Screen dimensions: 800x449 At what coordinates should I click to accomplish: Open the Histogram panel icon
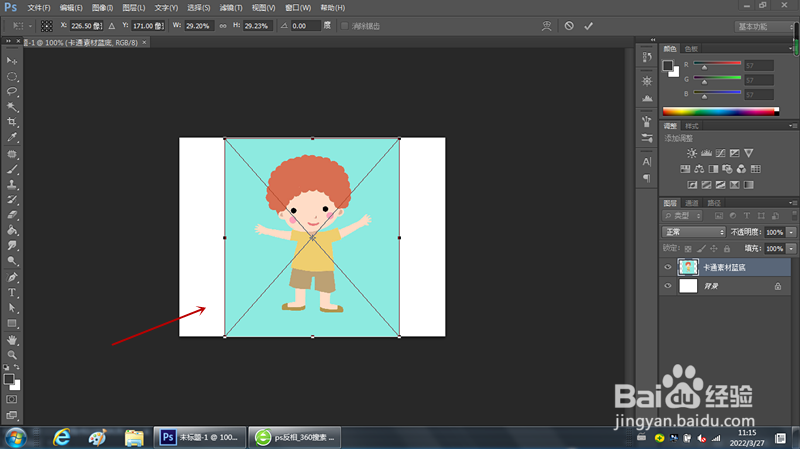(x=647, y=97)
